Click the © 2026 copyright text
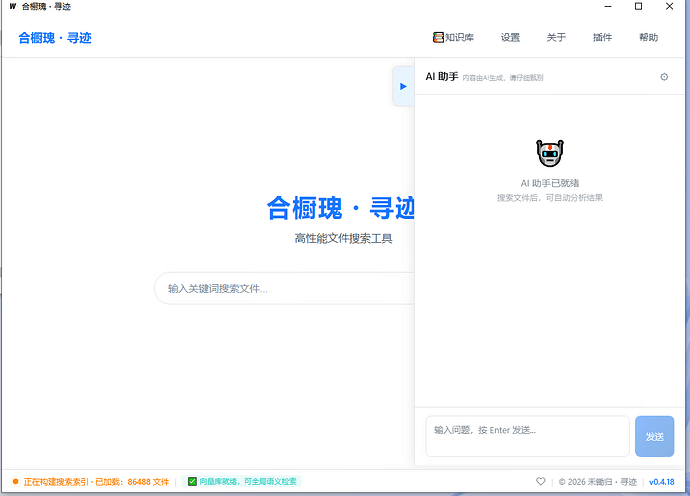This screenshot has height=496, width=690. 598,482
